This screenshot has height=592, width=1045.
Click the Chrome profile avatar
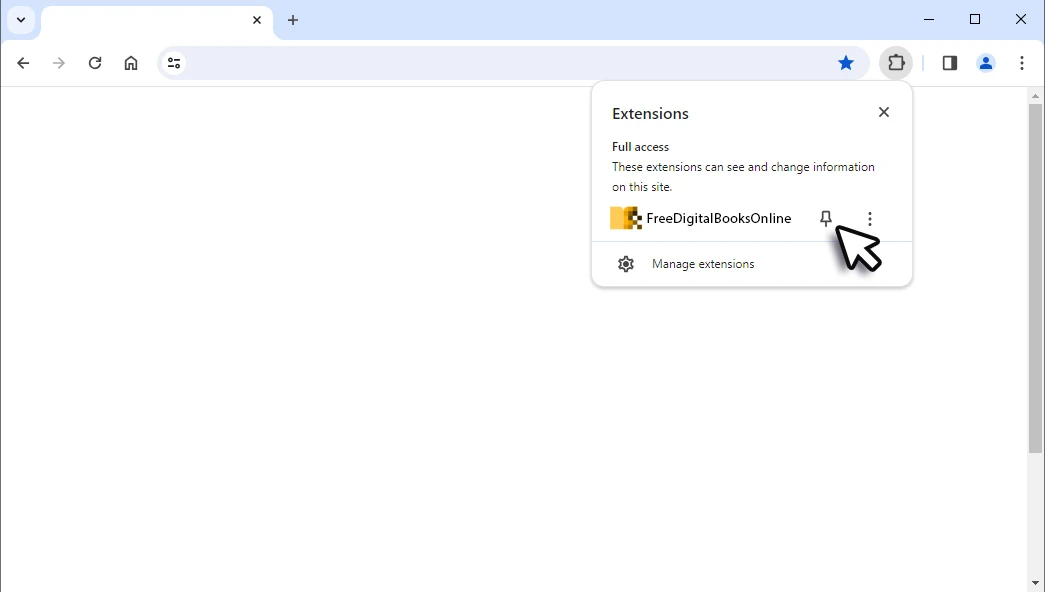pos(986,62)
